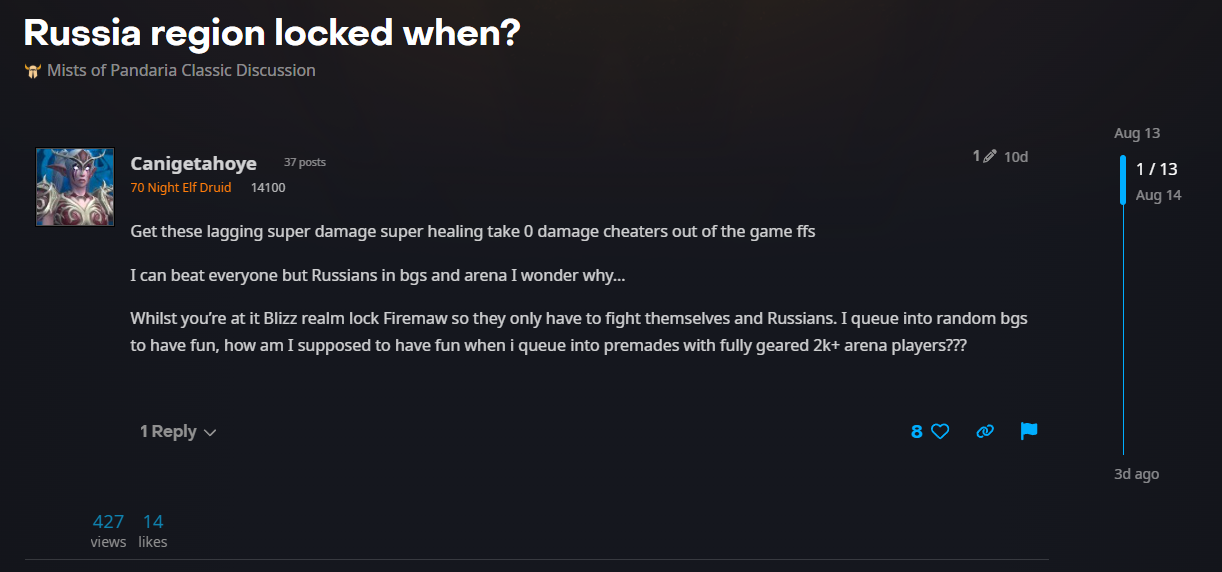Jump to the latest post 3d ago
The width and height of the screenshot is (1222, 572).
pos(1136,474)
